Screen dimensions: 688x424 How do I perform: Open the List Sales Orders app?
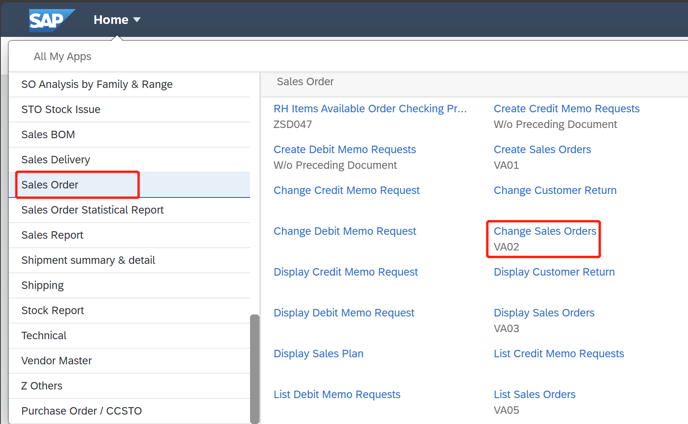534,394
